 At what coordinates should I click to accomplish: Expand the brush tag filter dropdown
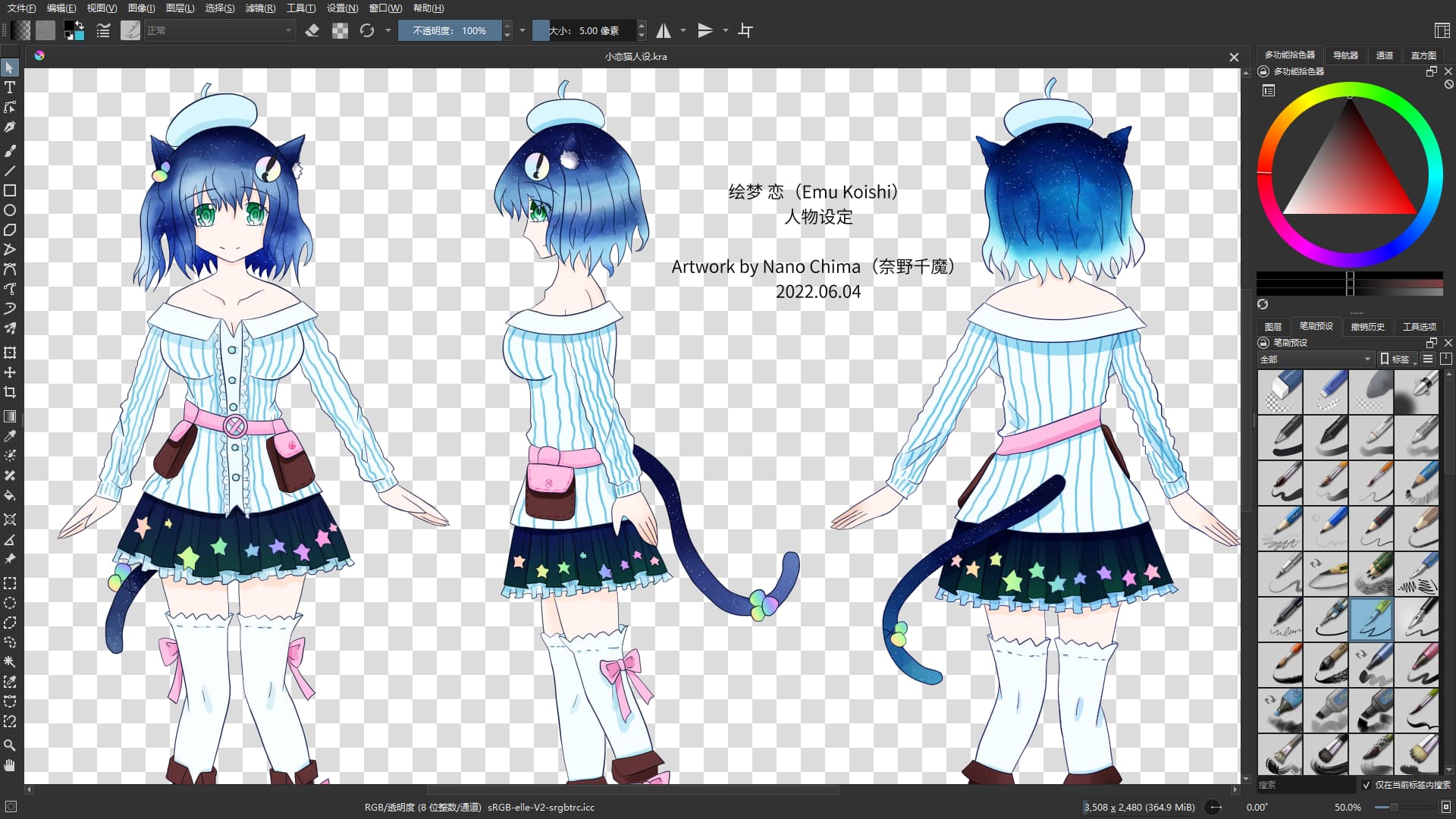(x=1315, y=359)
